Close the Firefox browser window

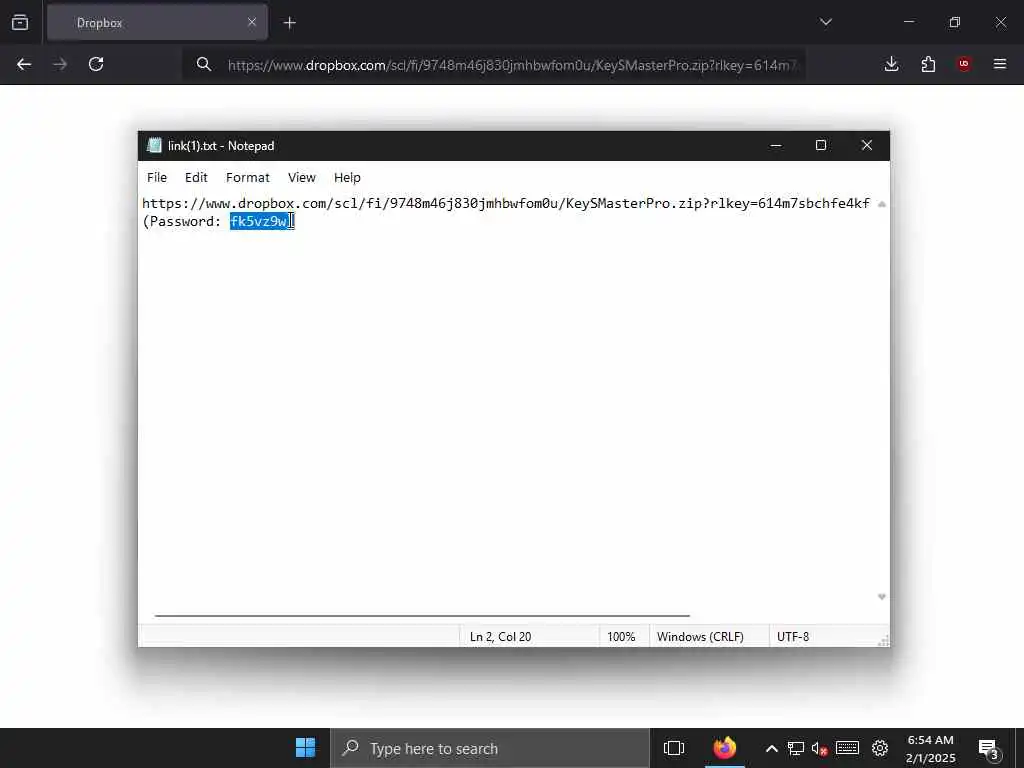click(1000, 22)
